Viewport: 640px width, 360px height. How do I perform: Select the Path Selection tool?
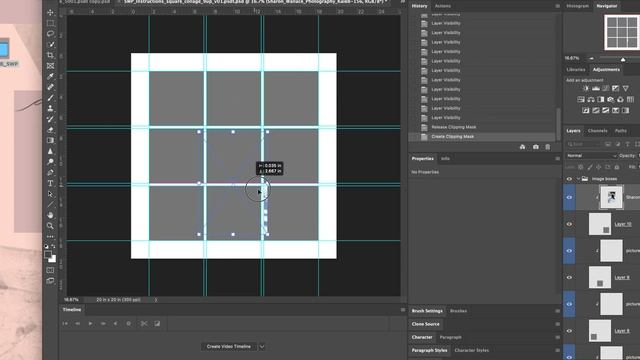pyautogui.click(x=50, y=194)
